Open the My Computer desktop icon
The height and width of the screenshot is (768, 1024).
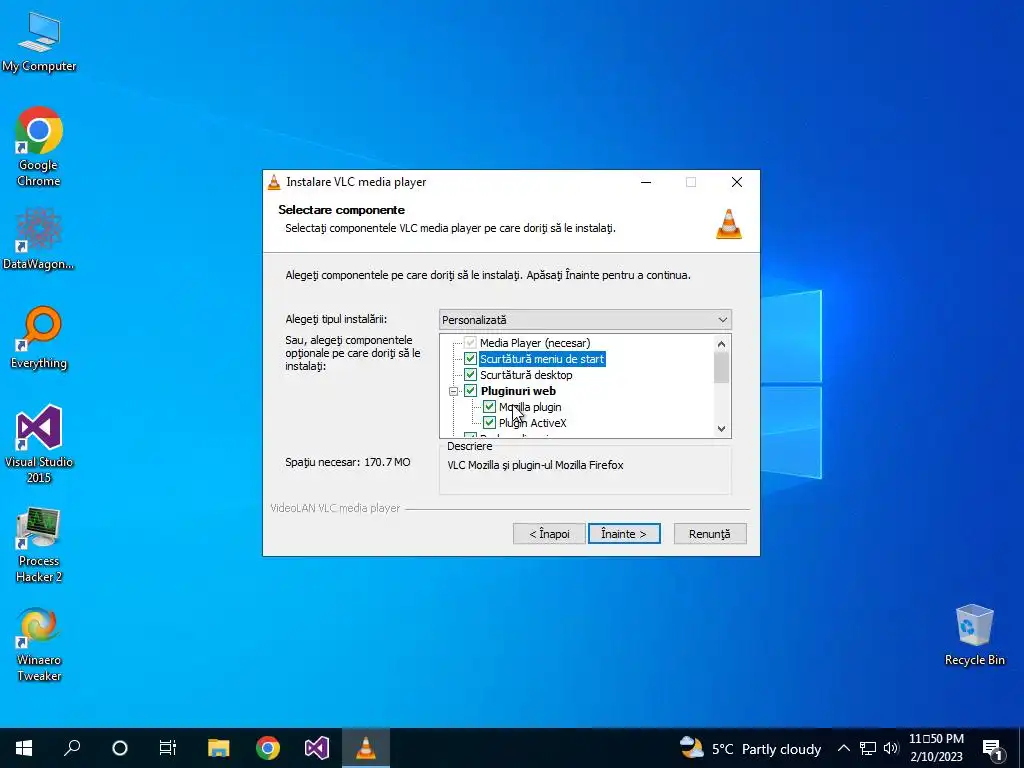click(39, 42)
